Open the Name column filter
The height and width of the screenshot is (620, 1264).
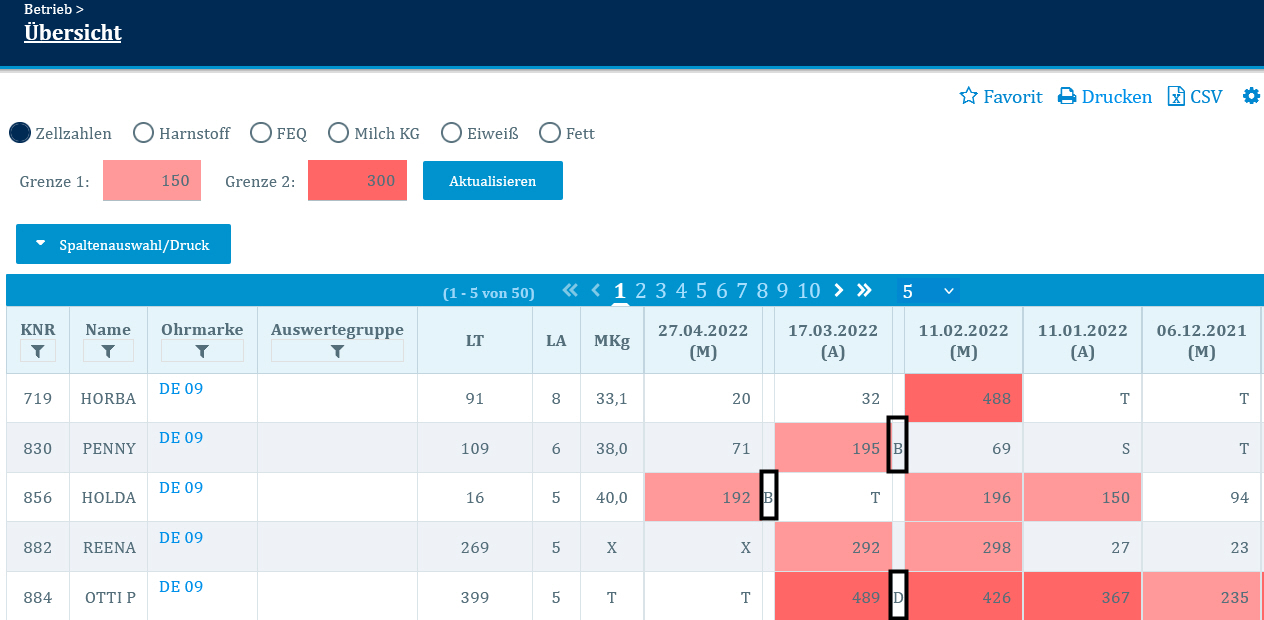coord(108,351)
